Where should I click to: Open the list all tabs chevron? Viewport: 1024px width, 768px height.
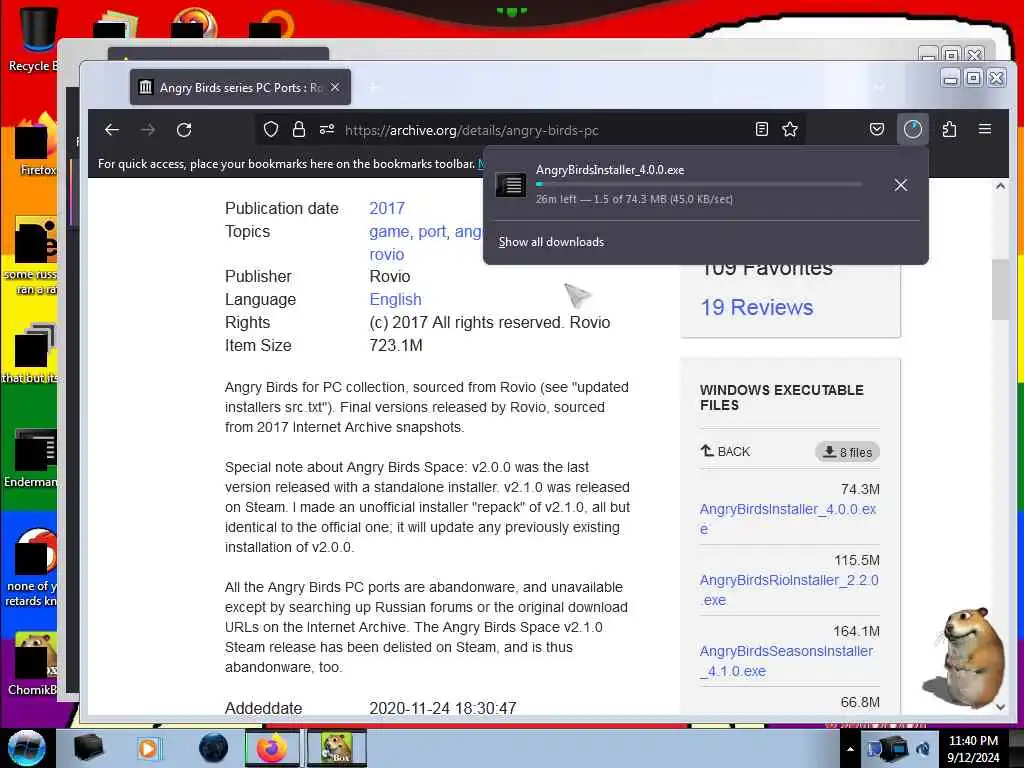tap(879, 88)
